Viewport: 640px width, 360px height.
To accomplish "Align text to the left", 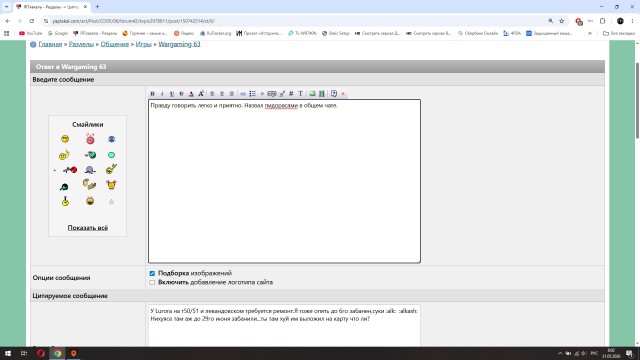I will coord(212,93).
